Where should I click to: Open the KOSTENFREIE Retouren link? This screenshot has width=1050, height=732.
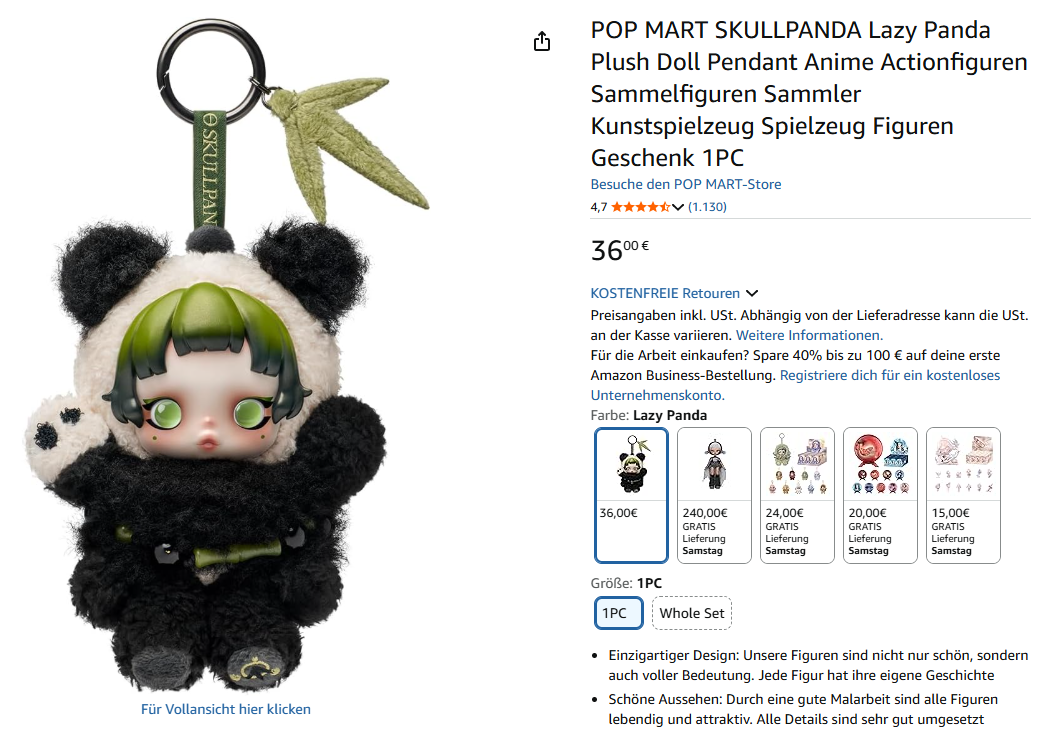point(665,293)
